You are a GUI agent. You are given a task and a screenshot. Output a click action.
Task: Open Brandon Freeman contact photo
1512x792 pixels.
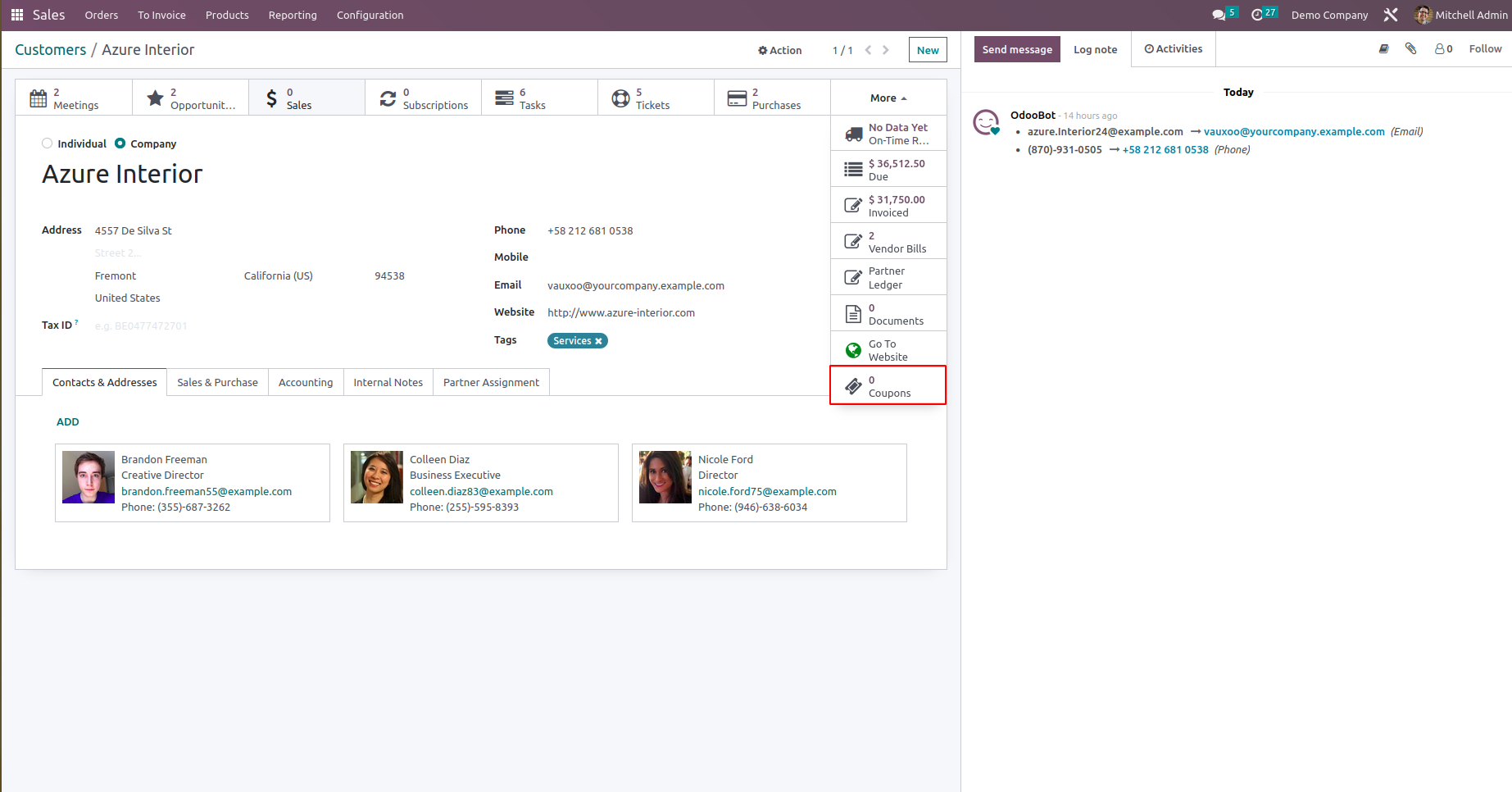(89, 477)
